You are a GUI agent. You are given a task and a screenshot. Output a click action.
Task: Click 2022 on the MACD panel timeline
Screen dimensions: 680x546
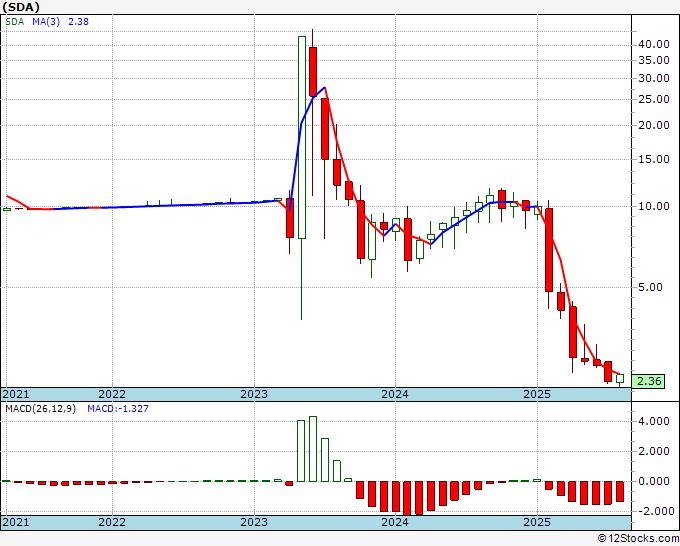pos(112,522)
